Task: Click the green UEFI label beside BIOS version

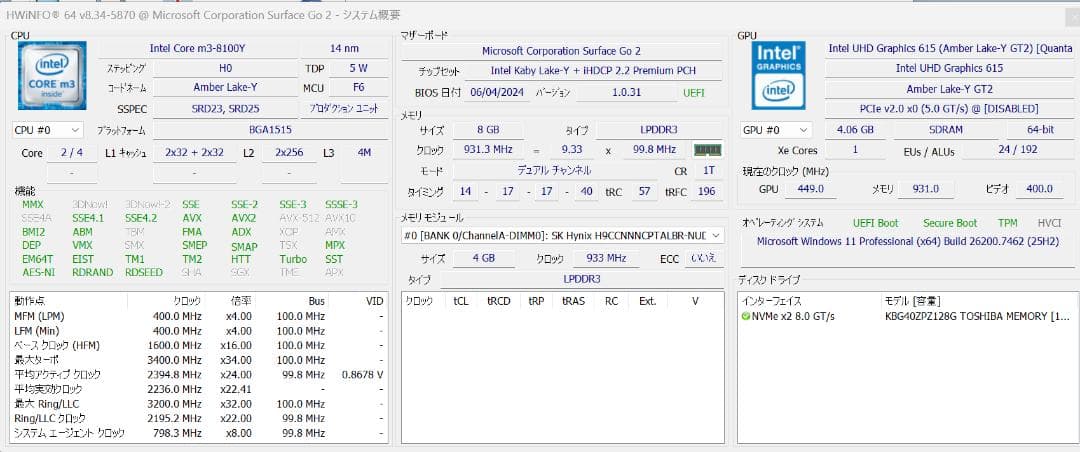Action: pos(694,92)
